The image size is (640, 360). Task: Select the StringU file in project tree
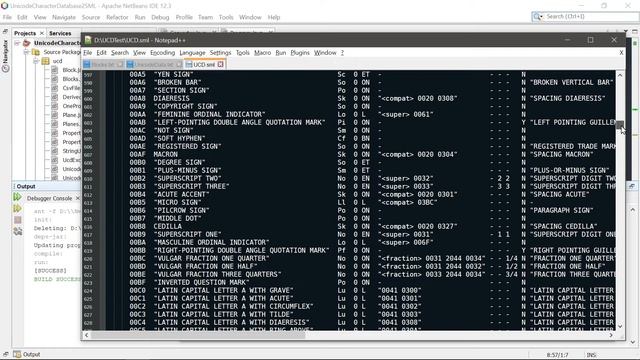coord(66,151)
